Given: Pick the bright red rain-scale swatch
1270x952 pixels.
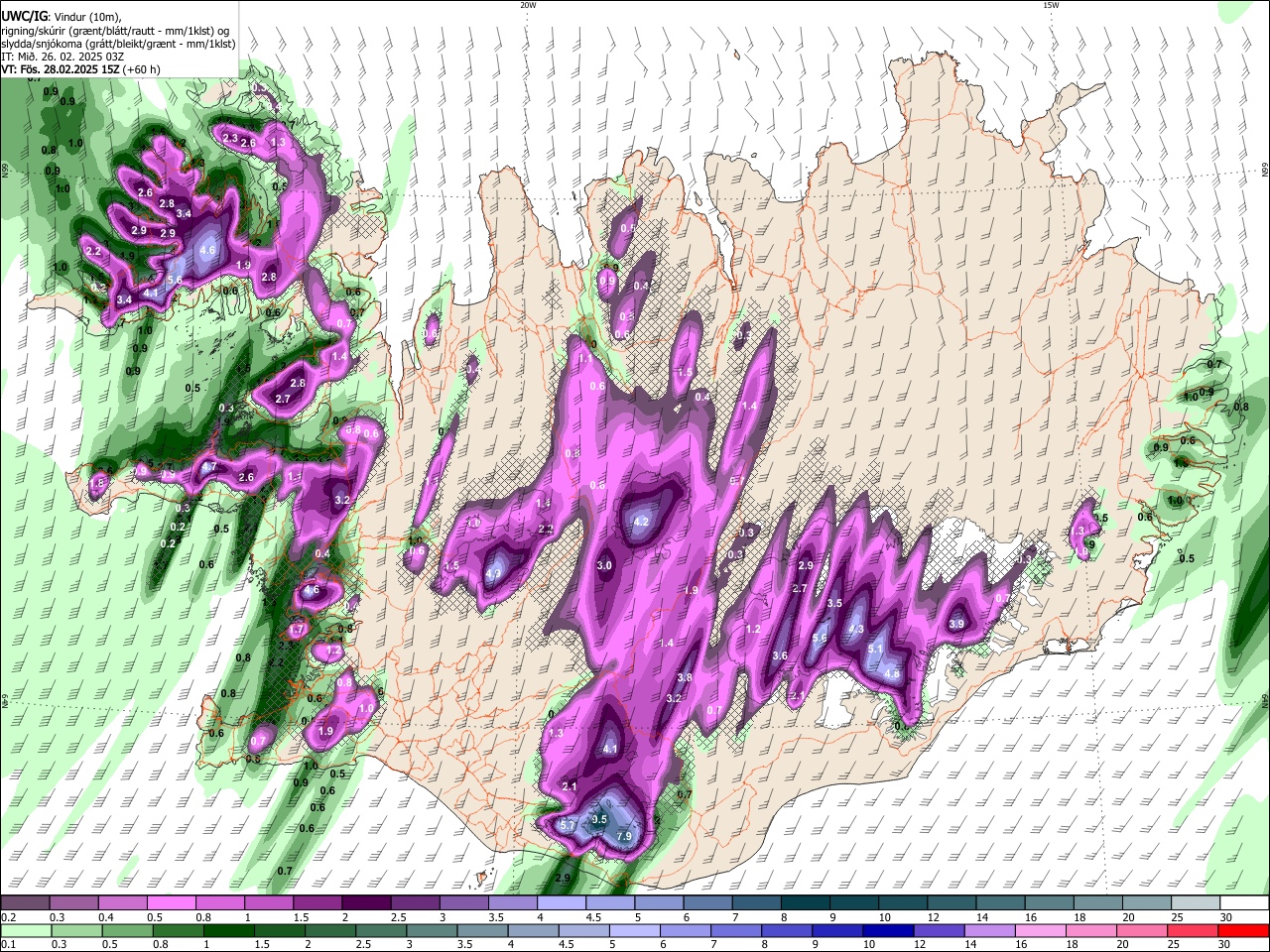Looking at the screenshot, I should point(1243,930).
